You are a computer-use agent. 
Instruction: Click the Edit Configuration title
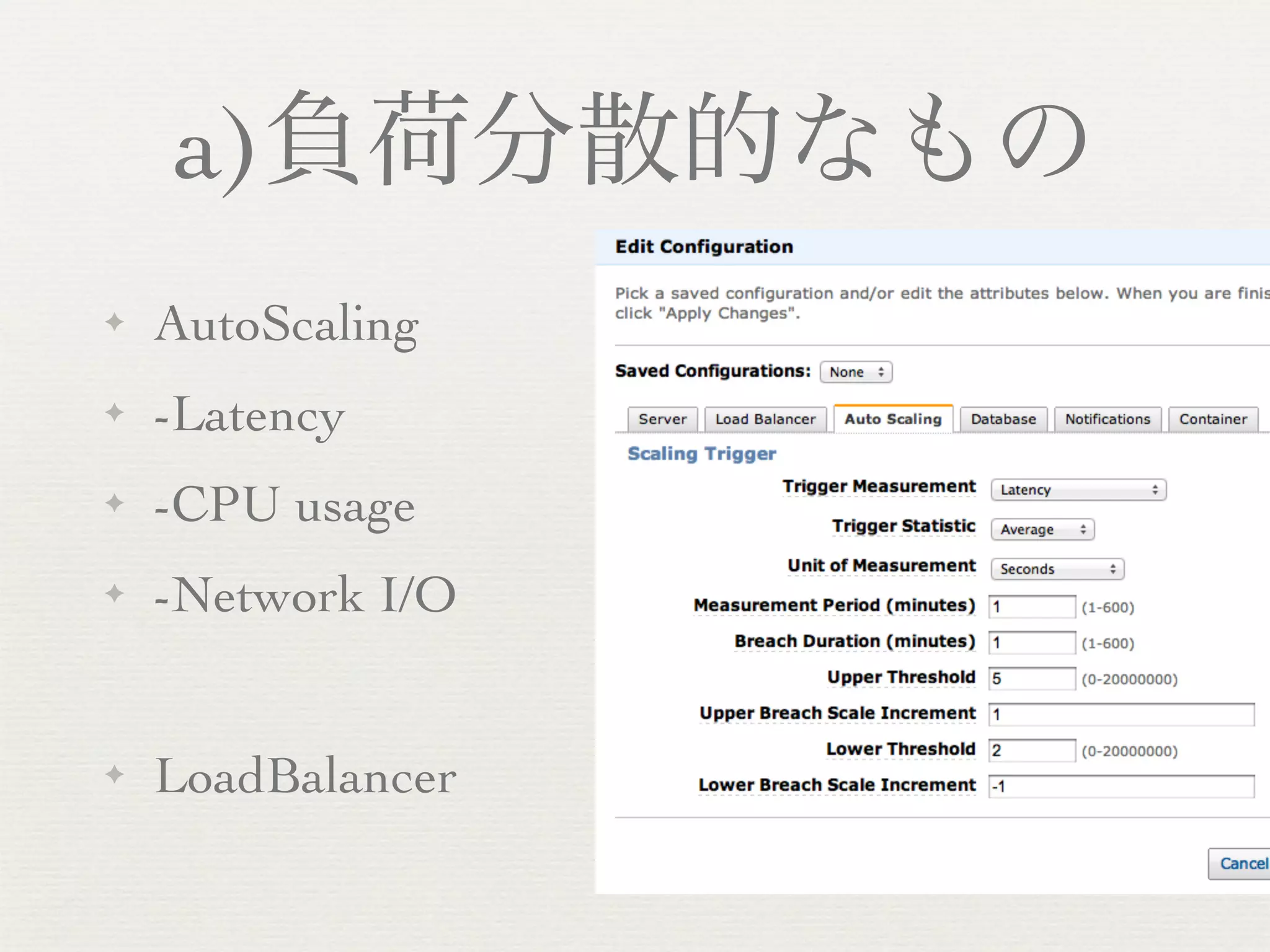(x=704, y=247)
